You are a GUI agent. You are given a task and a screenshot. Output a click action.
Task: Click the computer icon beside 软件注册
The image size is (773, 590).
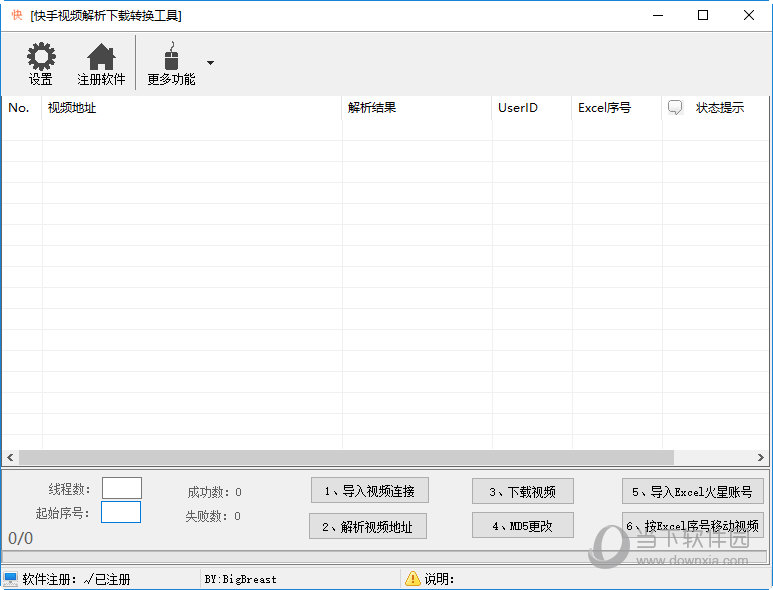[10, 579]
